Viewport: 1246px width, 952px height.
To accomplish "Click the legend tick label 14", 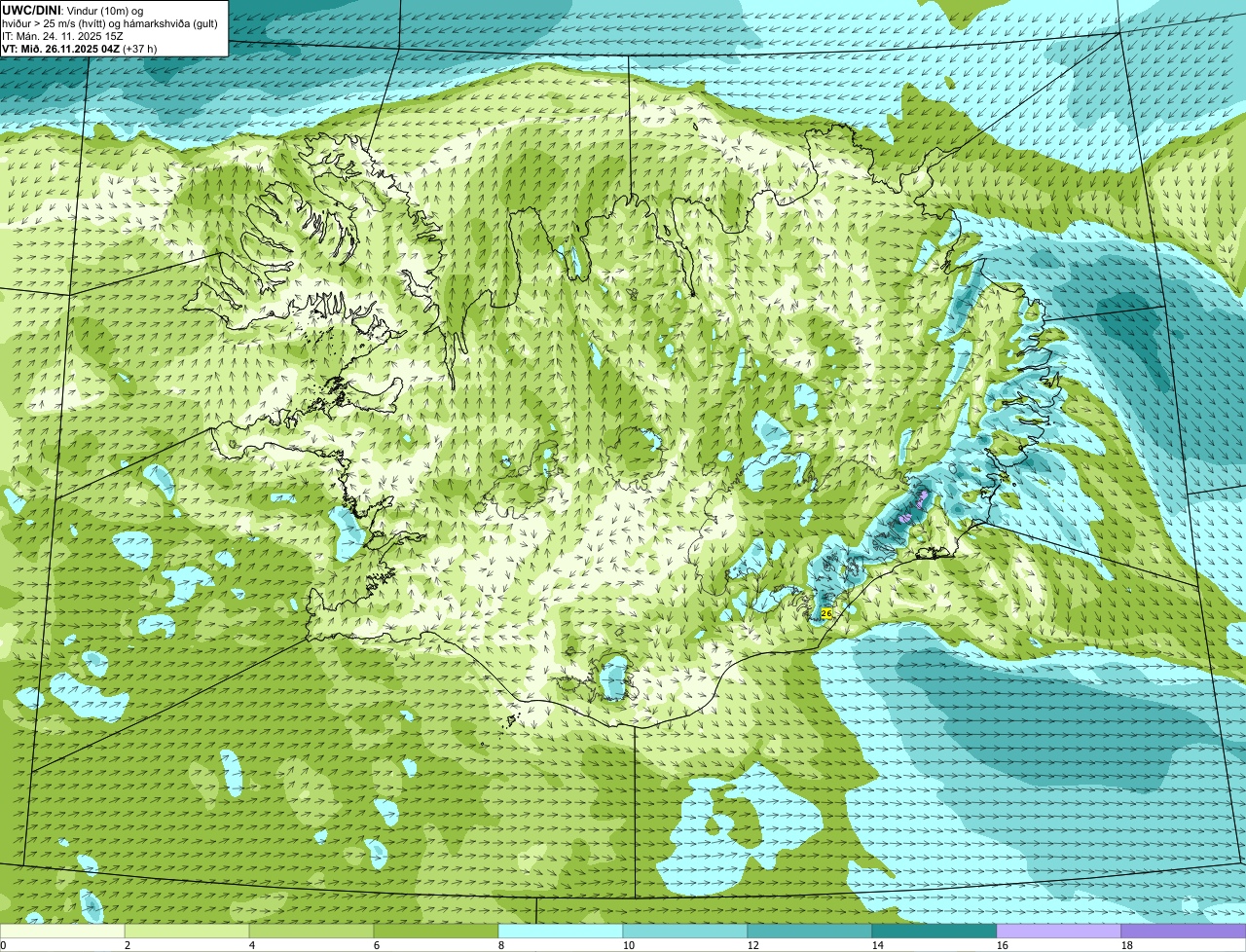I will [878, 945].
